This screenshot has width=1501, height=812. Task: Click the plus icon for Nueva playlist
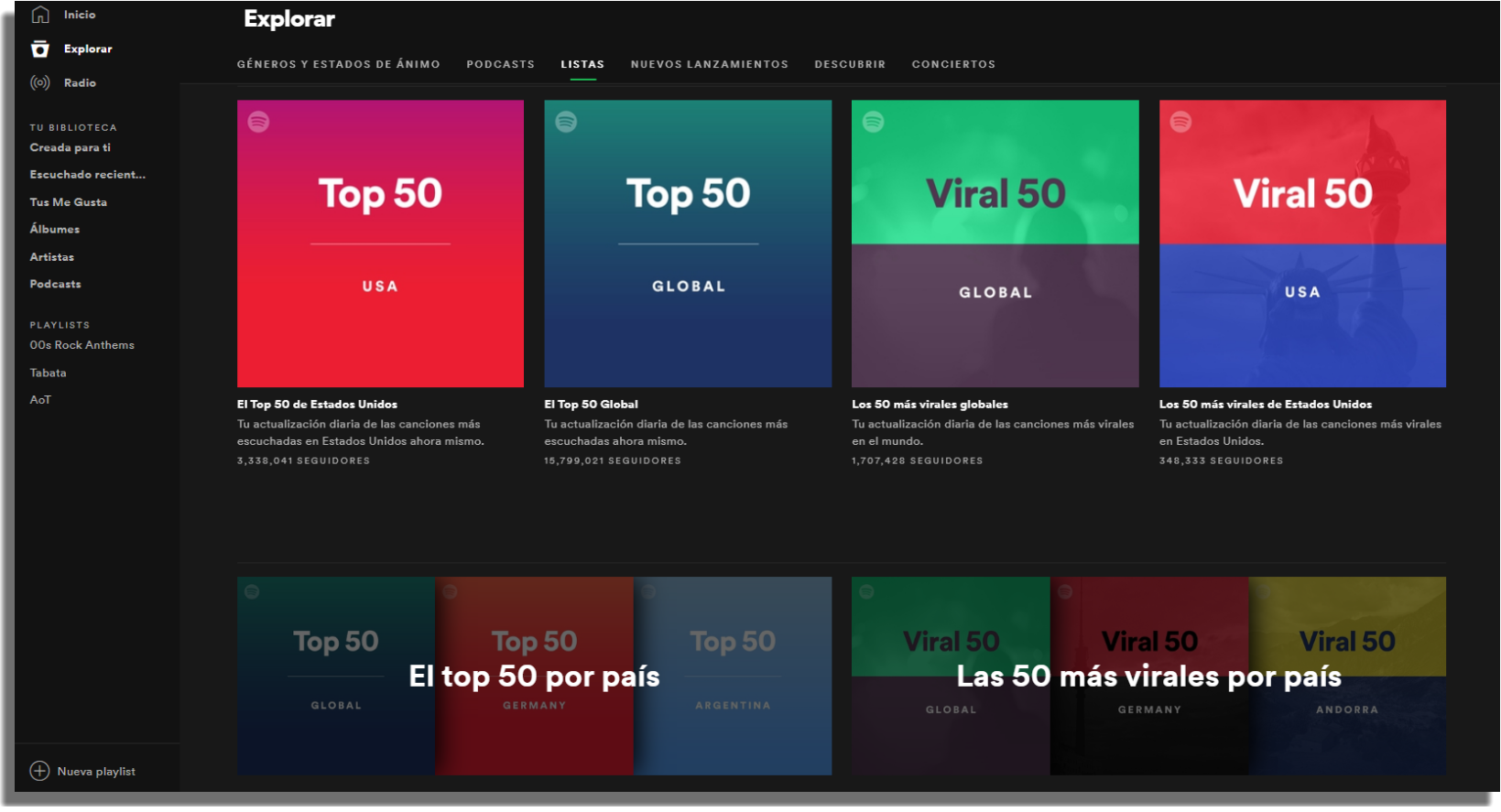pyautogui.click(x=39, y=771)
